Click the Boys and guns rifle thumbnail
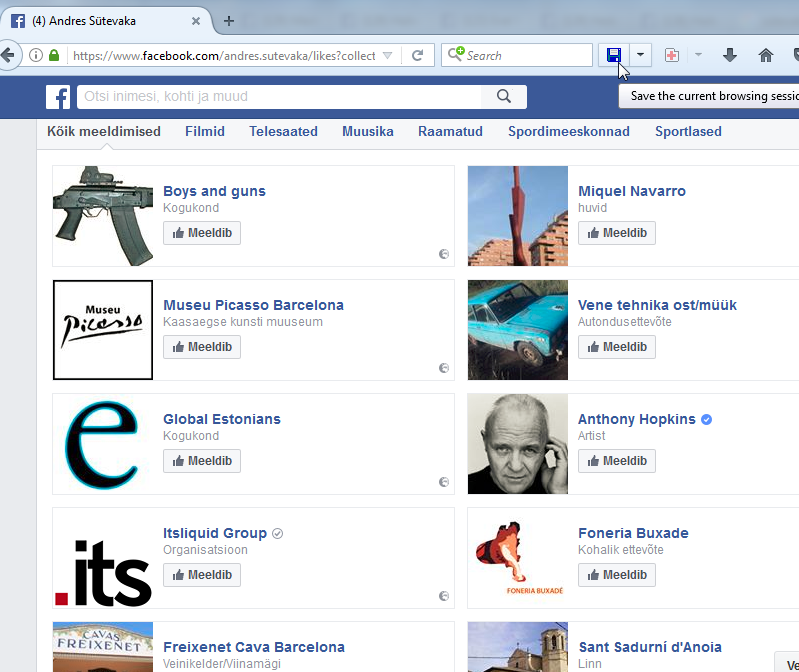799x672 pixels. 103,216
